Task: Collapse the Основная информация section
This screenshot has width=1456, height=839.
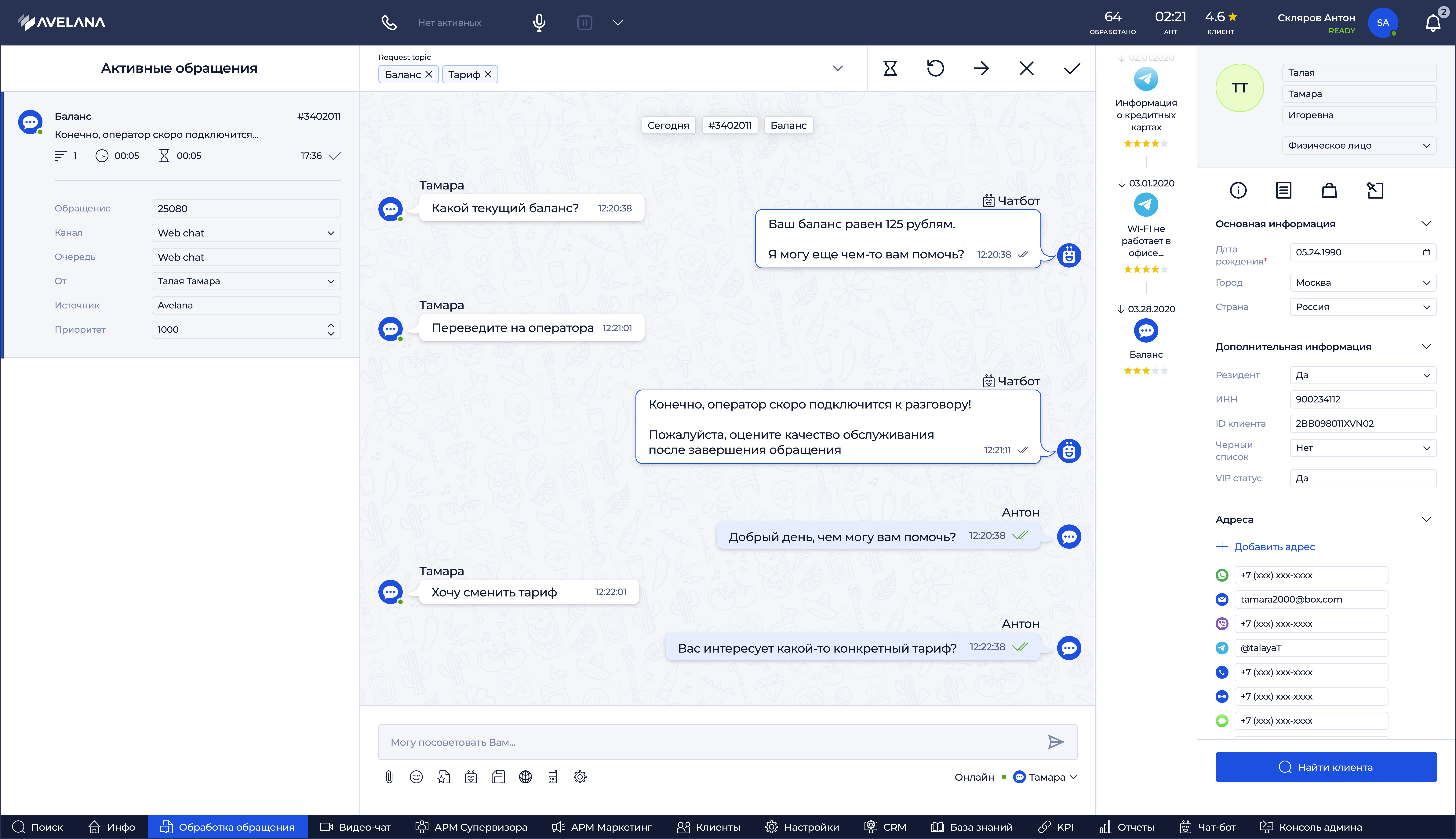Action: point(1426,224)
